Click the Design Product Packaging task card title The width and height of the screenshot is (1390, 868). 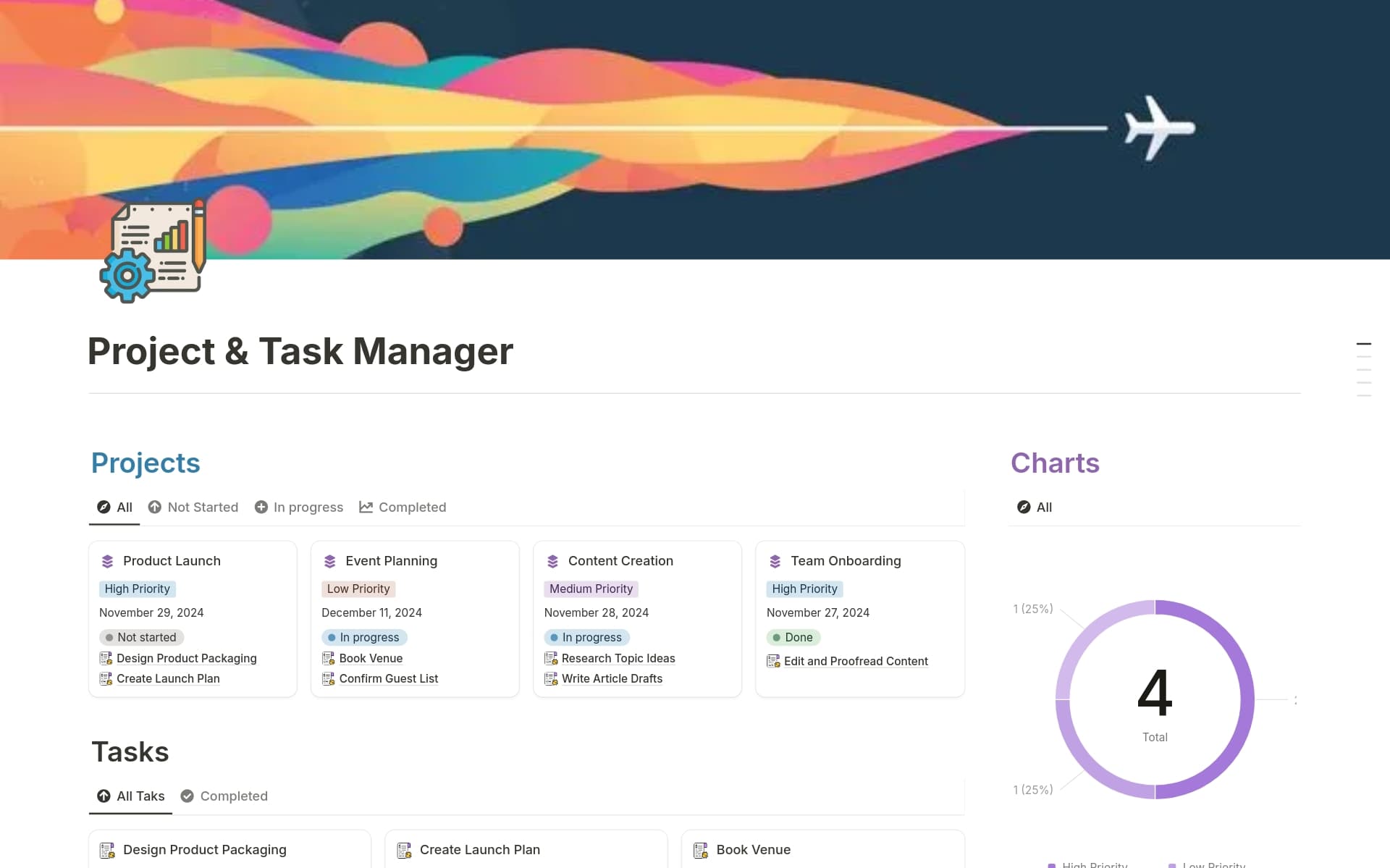click(205, 849)
